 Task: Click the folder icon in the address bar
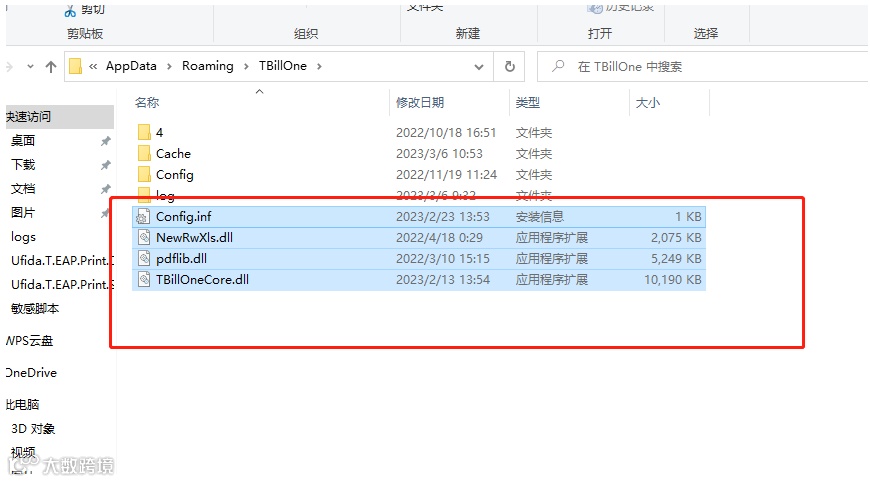pos(75,67)
